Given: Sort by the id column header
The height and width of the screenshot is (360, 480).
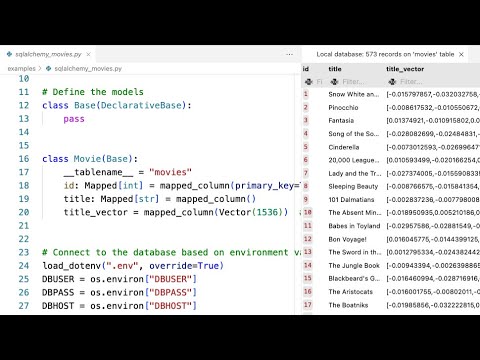Looking at the screenshot, I should coord(306,69).
